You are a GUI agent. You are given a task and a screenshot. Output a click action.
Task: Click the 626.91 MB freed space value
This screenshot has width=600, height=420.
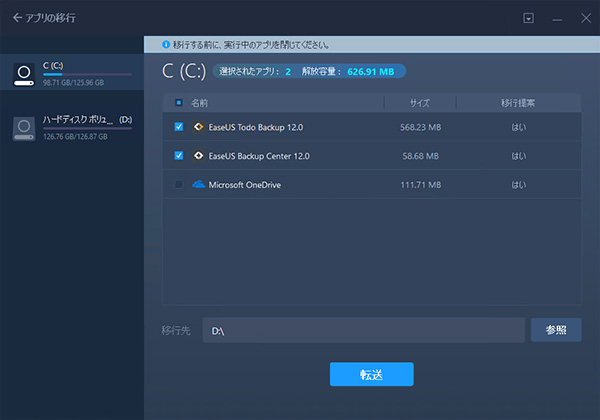[x=370, y=72]
